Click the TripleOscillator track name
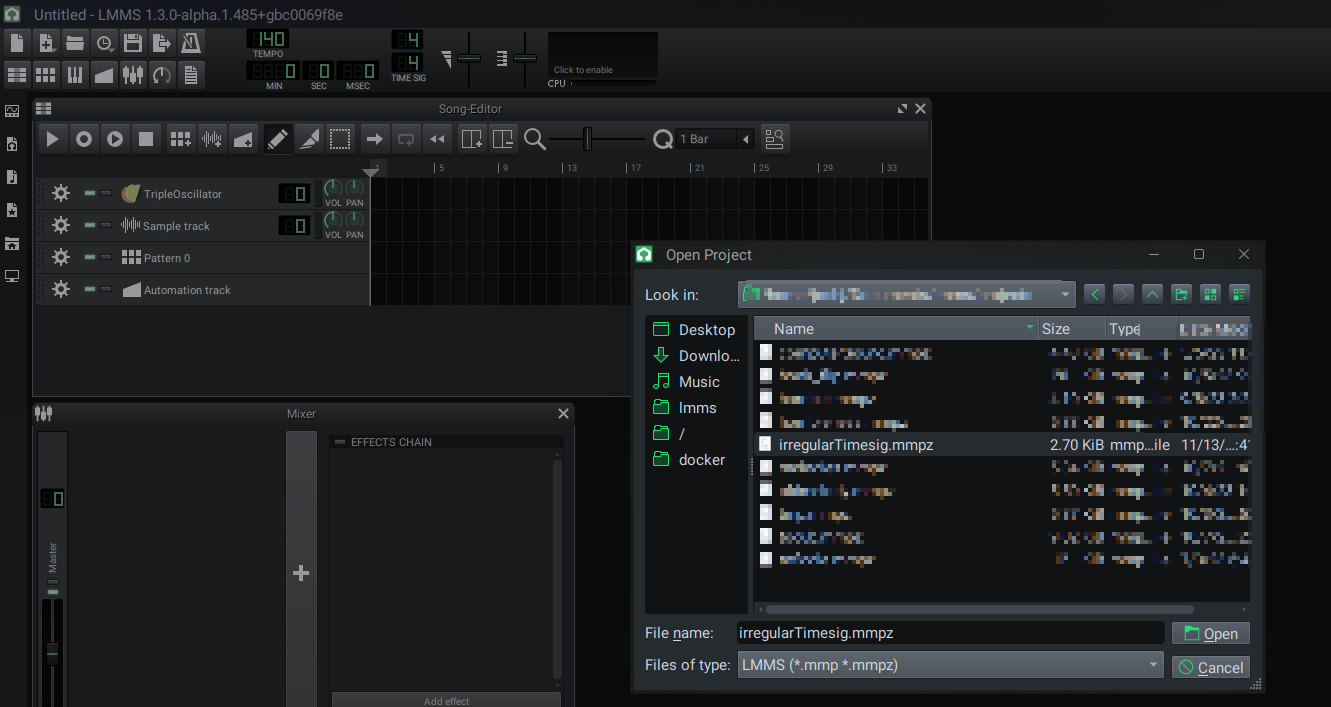This screenshot has width=1331, height=707. [183, 194]
